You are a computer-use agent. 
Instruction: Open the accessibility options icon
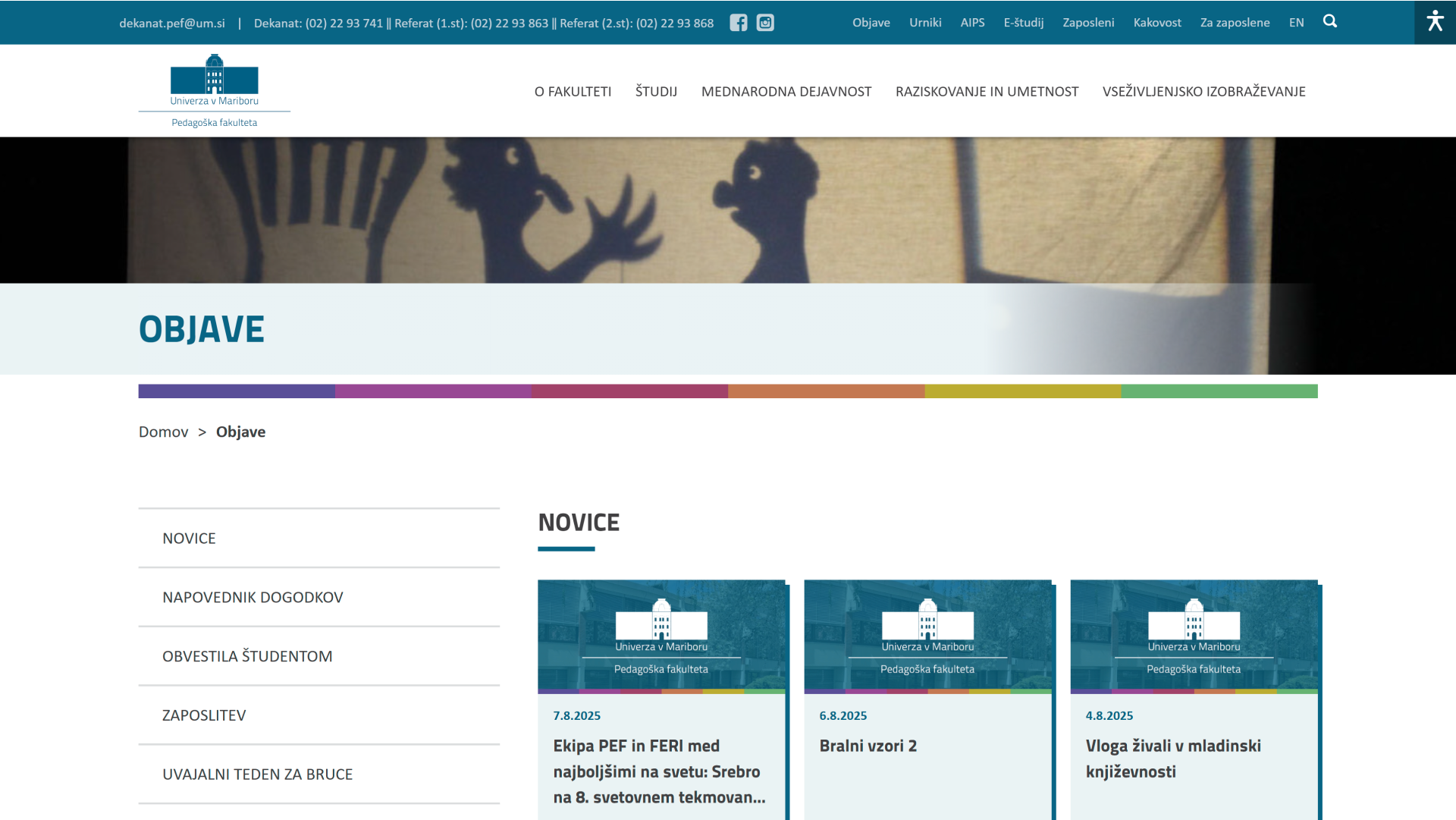tap(1434, 21)
